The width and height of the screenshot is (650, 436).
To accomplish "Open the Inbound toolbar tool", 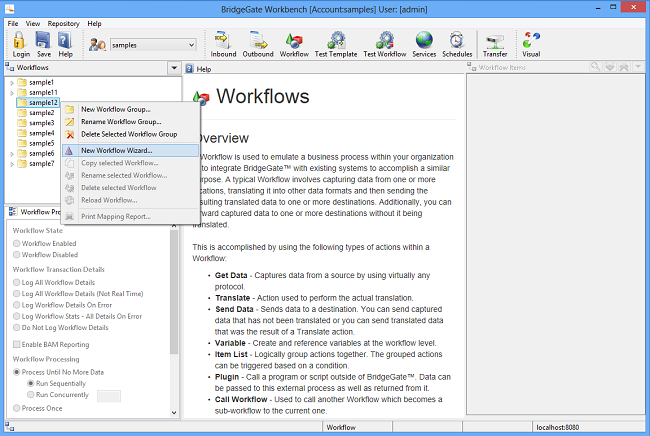I will pos(223,43).
